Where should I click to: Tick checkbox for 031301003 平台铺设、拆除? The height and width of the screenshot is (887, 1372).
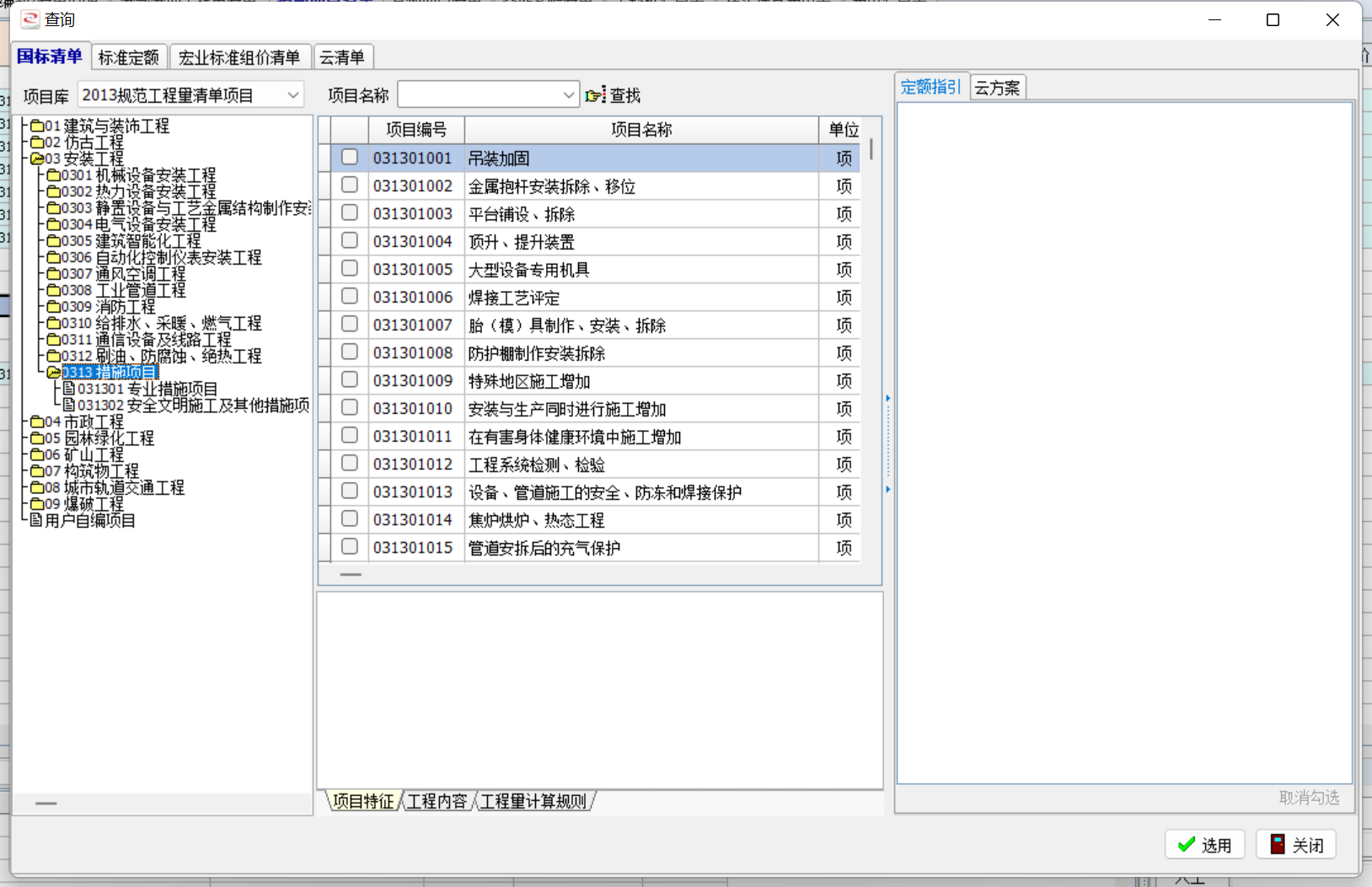(x=350, y=213)
